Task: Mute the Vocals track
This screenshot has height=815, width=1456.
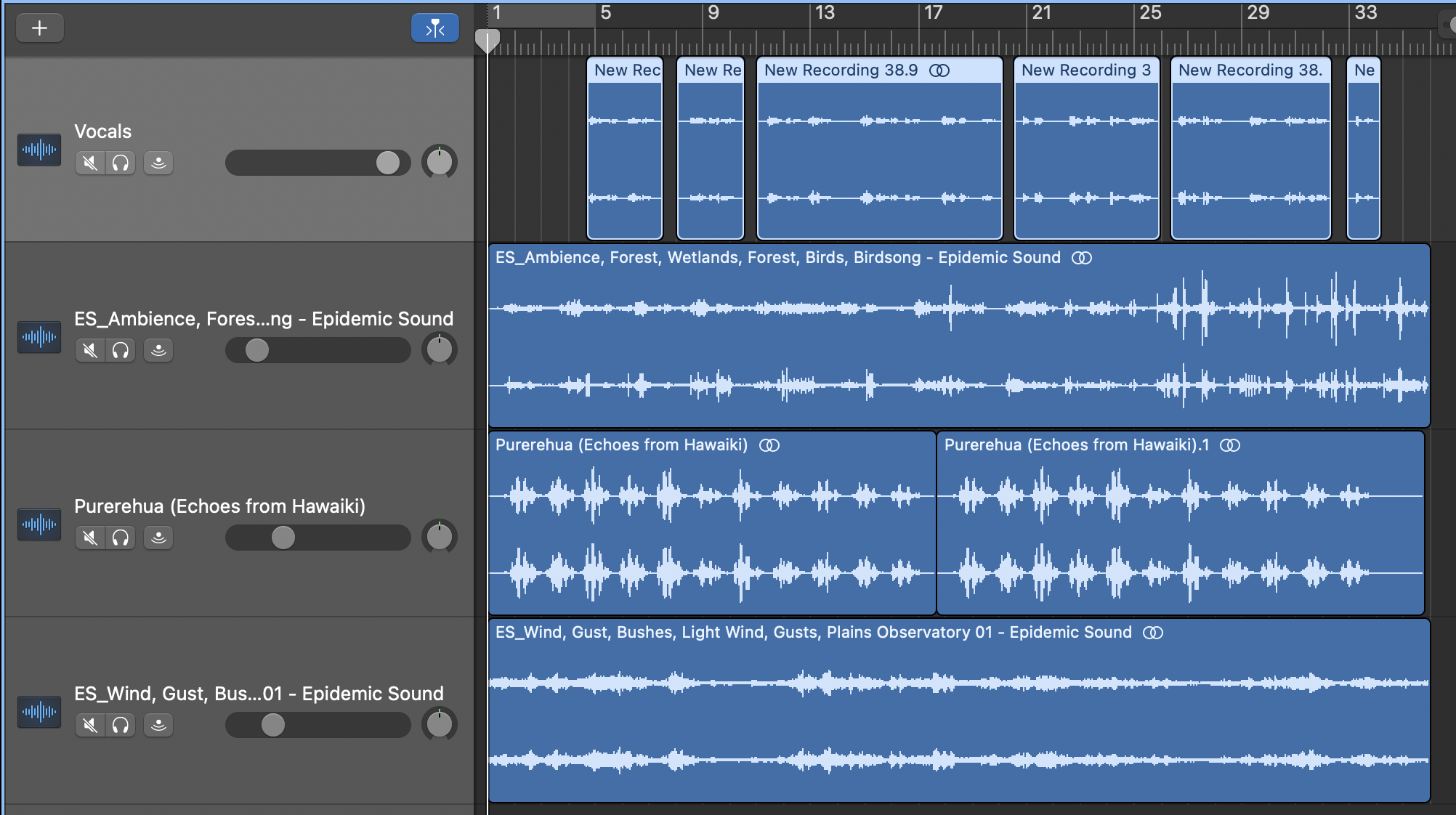Action: click(90, 163)
